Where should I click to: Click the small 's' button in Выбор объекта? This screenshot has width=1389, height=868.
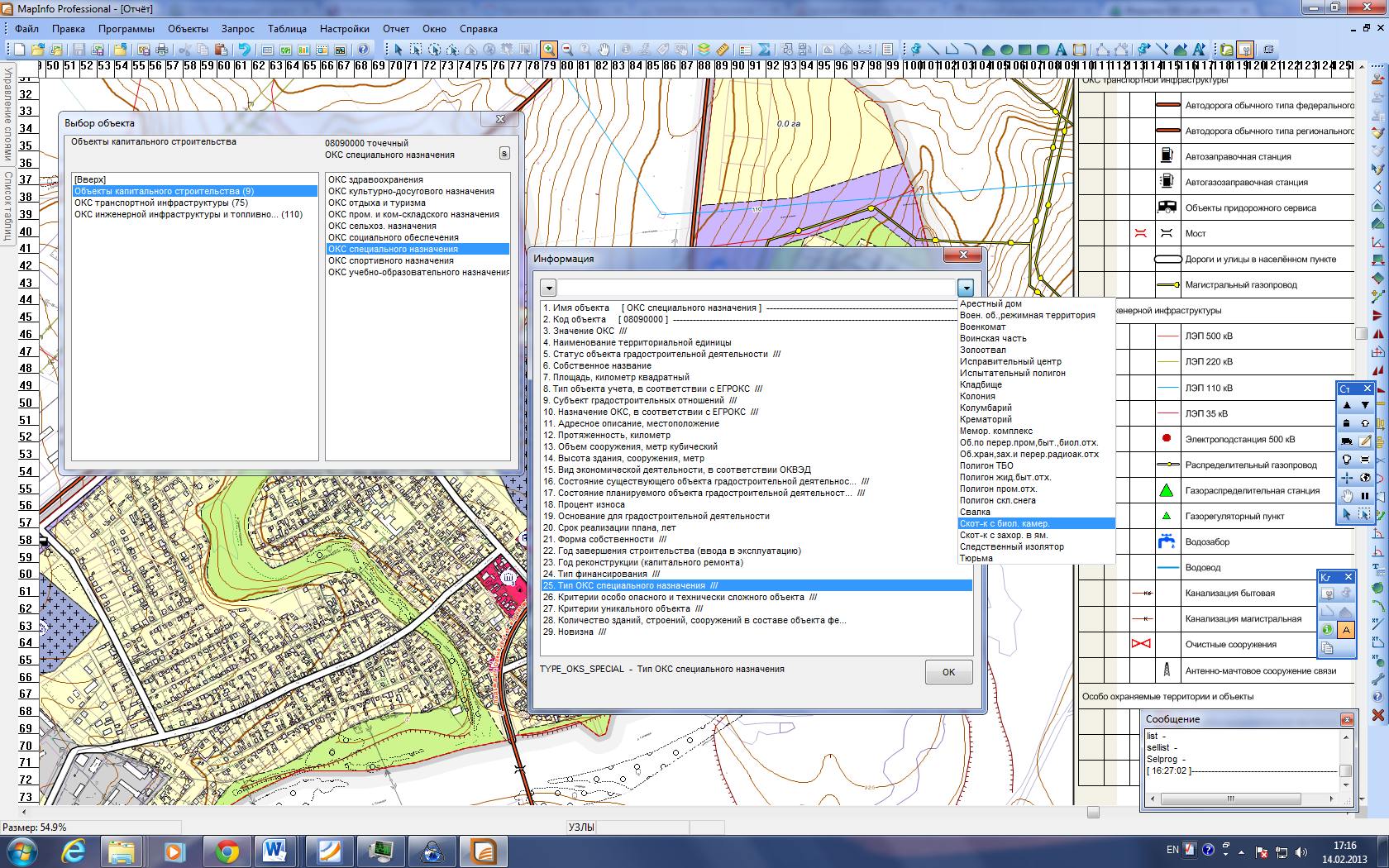(504, 154)
